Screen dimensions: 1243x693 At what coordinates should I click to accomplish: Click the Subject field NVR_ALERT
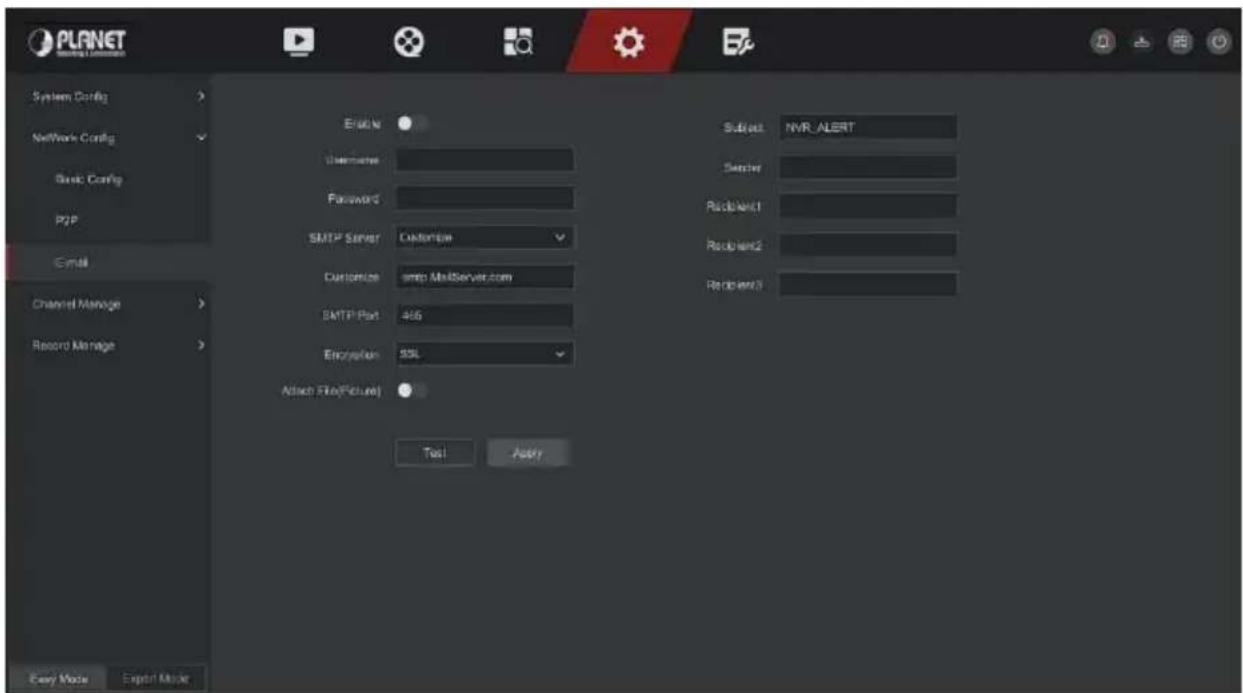pyautogui.click(x=868, y=127)
